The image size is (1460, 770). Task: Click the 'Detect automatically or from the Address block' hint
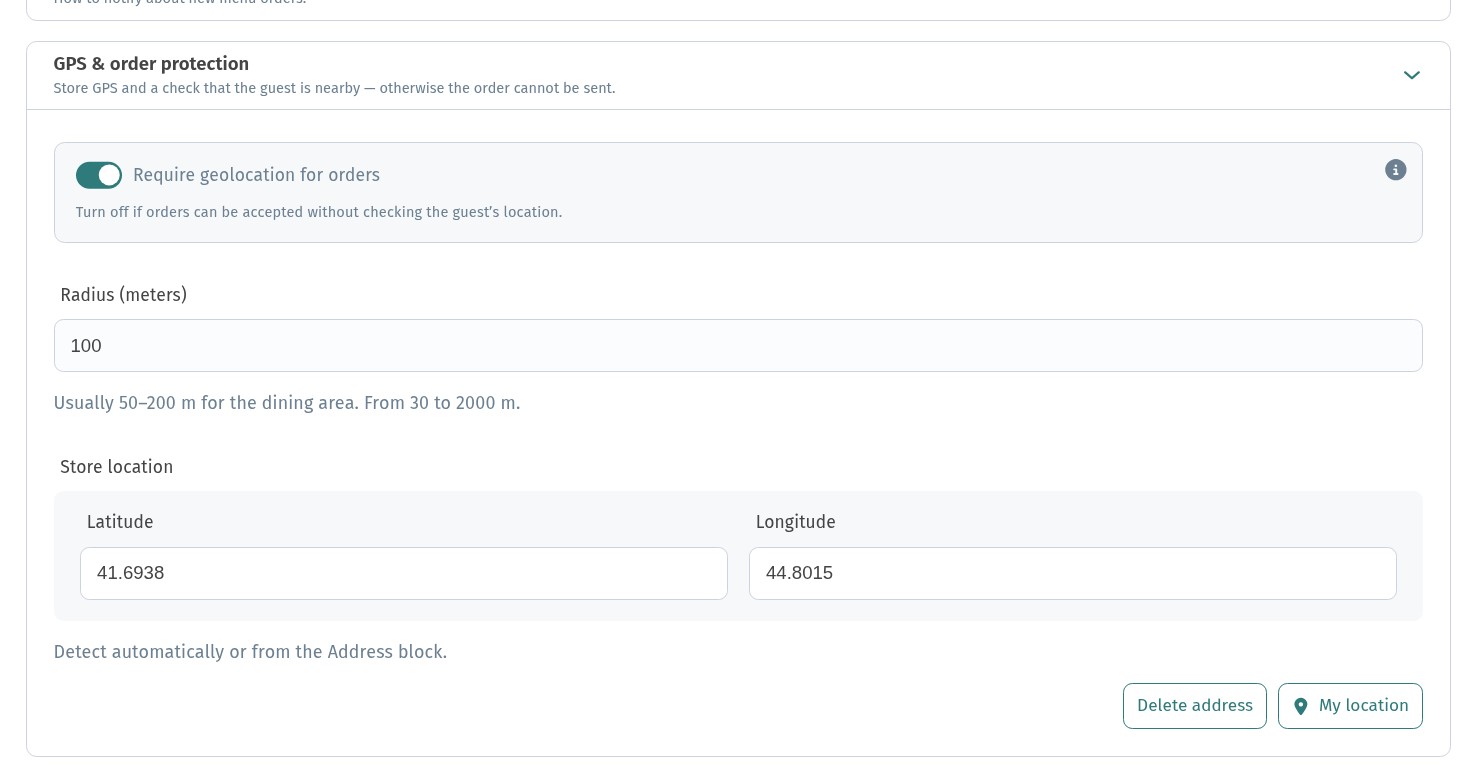tap(250, 652)
